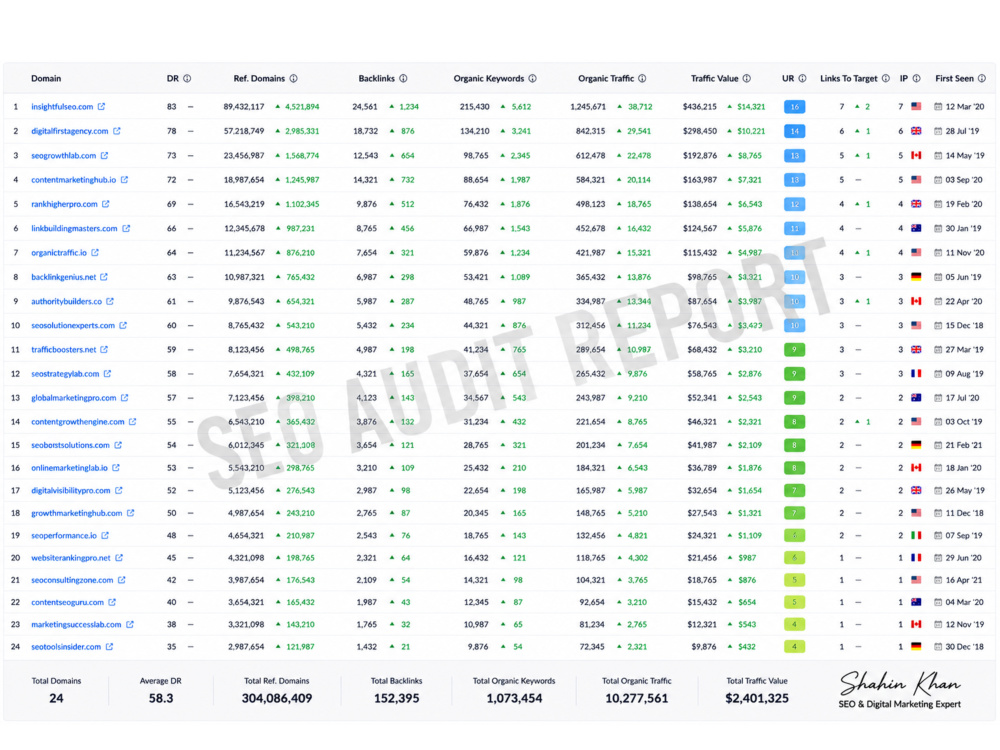Click the Total Domains value 24

point(56,698)
